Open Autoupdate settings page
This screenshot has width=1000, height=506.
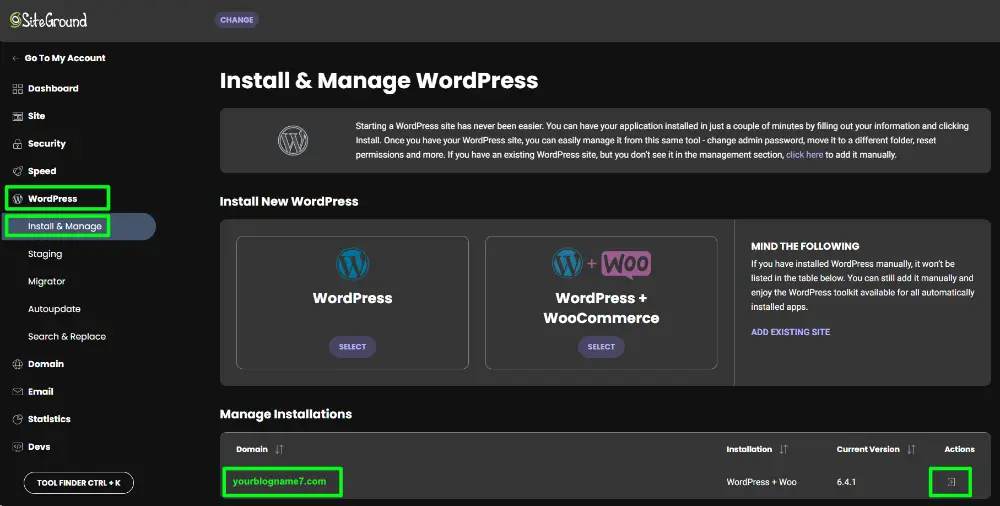tap(54, 309)
